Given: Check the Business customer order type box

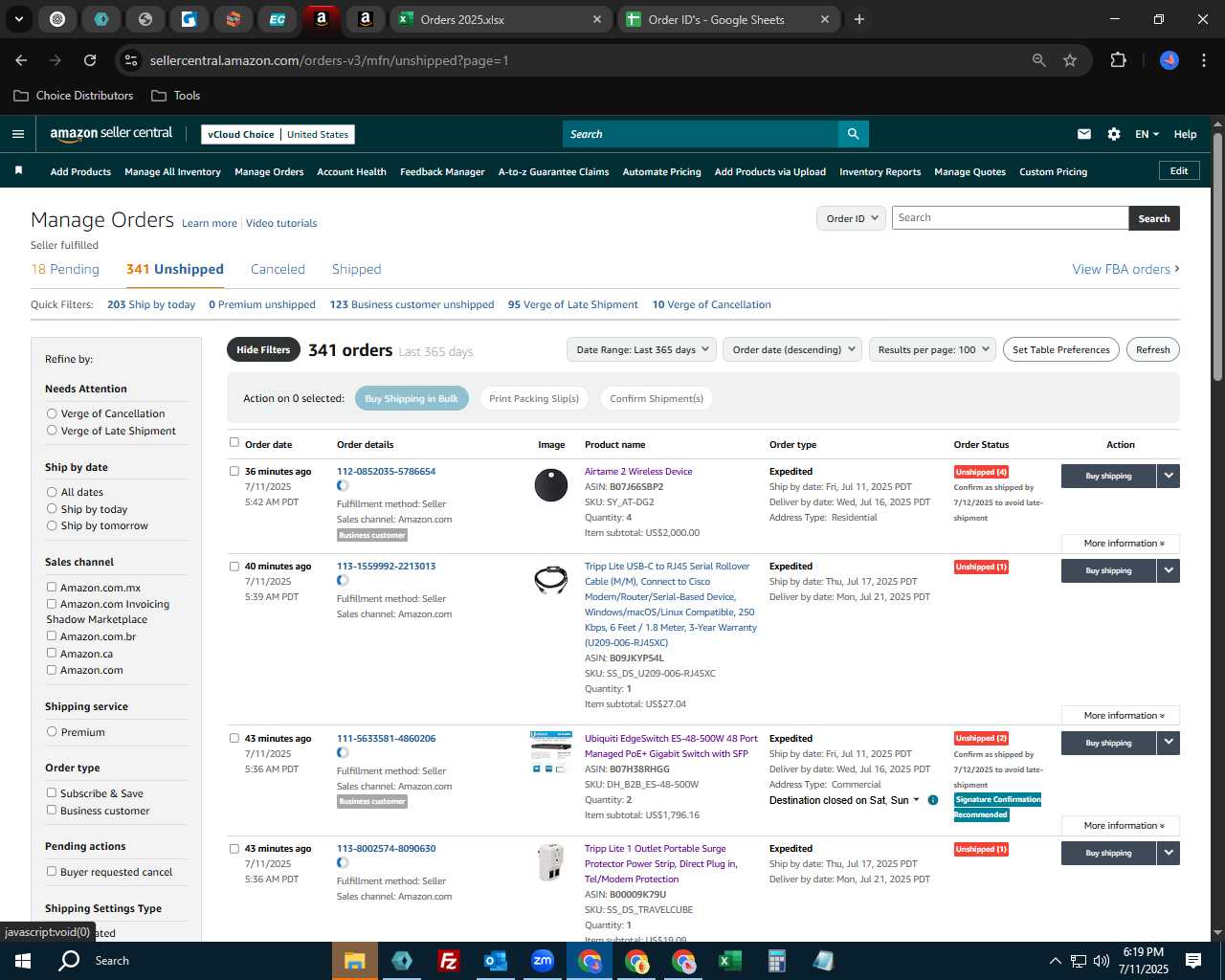Looking at the screenshot, I should coord(52,810).
